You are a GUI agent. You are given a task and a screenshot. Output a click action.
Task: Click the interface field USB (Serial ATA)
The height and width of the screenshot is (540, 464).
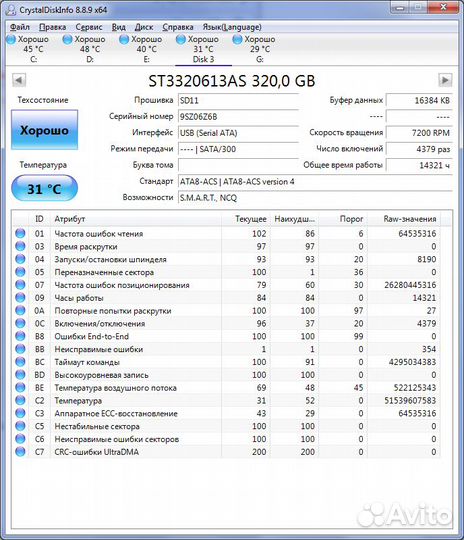[x=238, y=133]
